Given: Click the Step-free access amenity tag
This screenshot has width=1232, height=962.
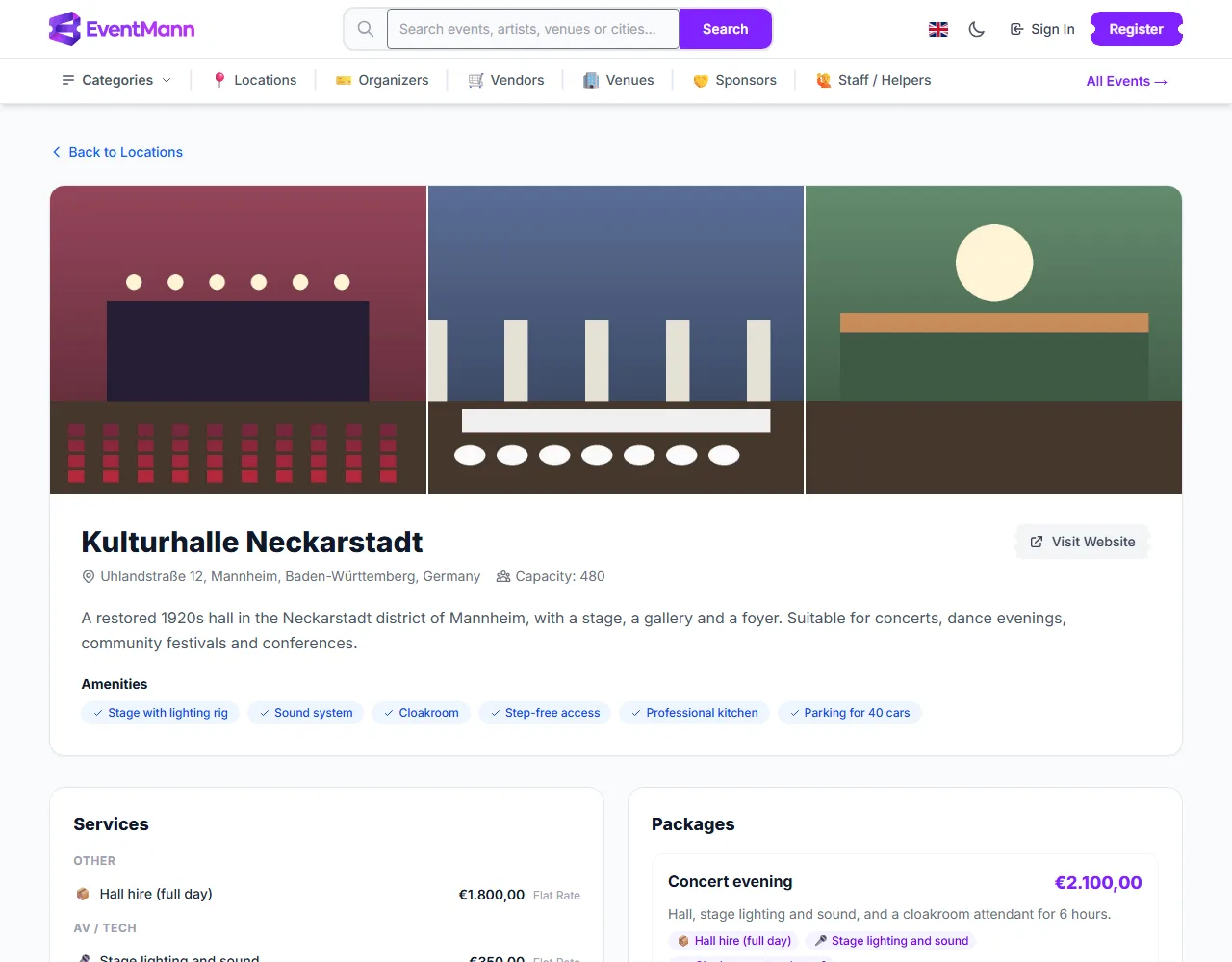Looking at the screenshot, I should pyautogui.click(x=545, y=713).
